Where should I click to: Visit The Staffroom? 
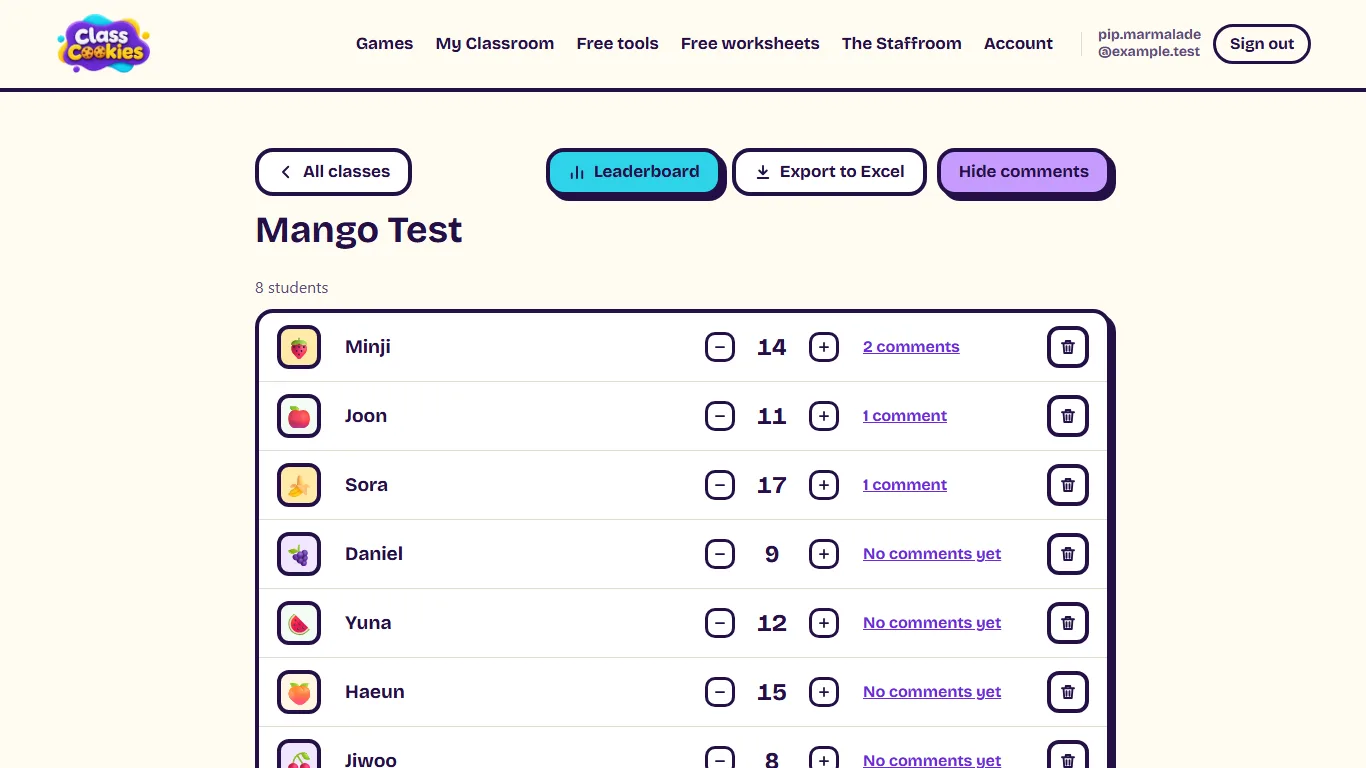click(902, 43)
